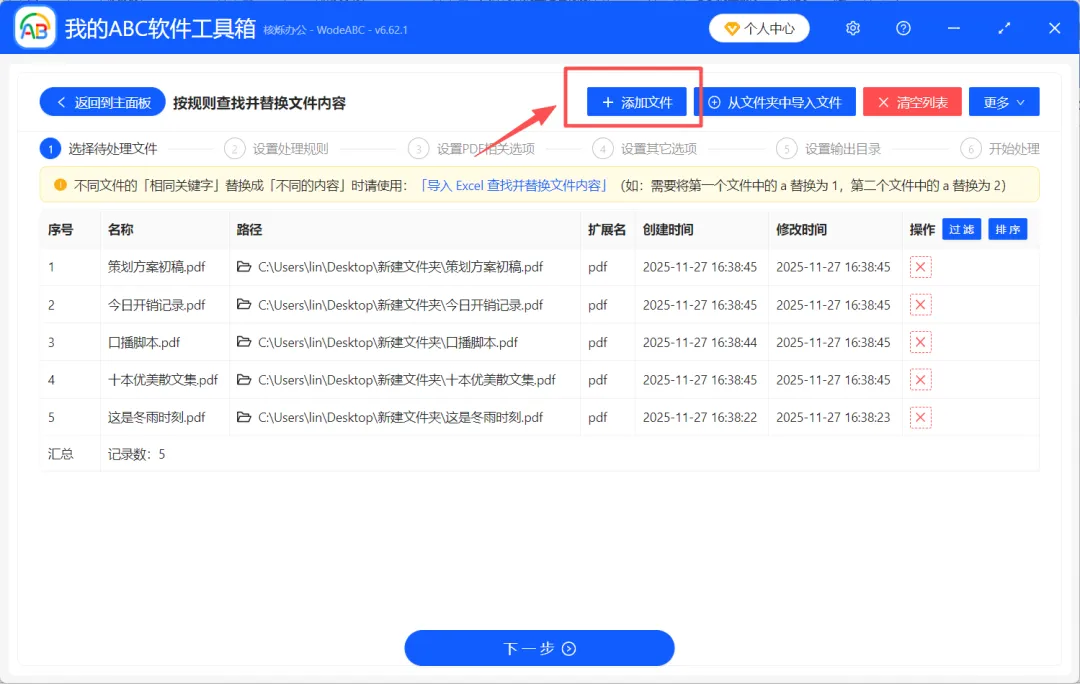Select file name 口播脚本.pdf
This screenshot has height=684, width=1080.
[144, 342]
